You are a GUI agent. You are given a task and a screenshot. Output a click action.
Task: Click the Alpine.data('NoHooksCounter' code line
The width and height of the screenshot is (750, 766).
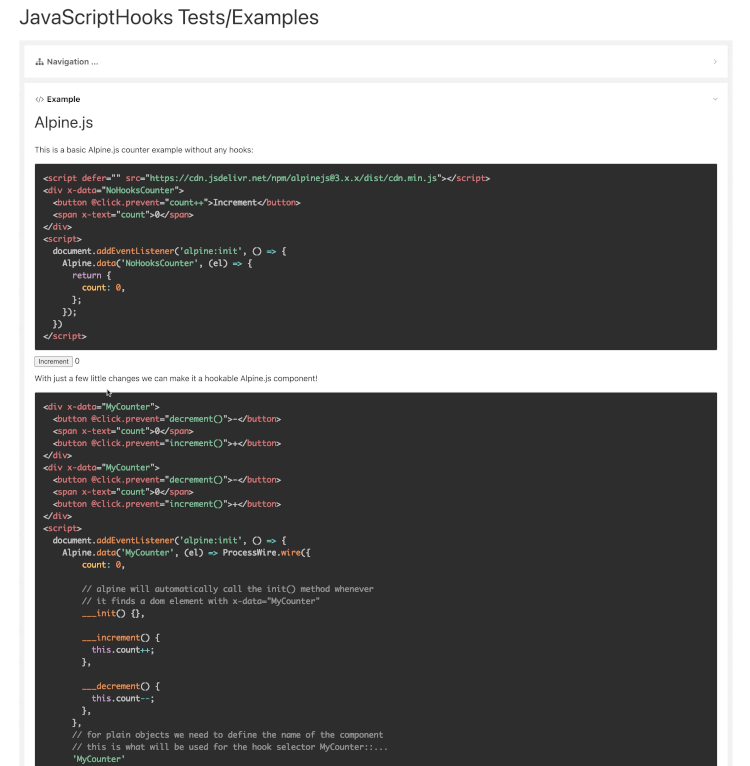pos(157,263)
